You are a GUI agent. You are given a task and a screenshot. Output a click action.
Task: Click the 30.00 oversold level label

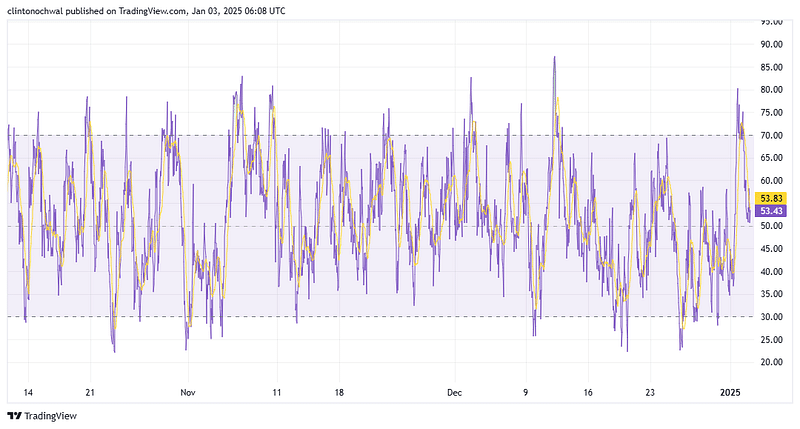tap(771, 317)
